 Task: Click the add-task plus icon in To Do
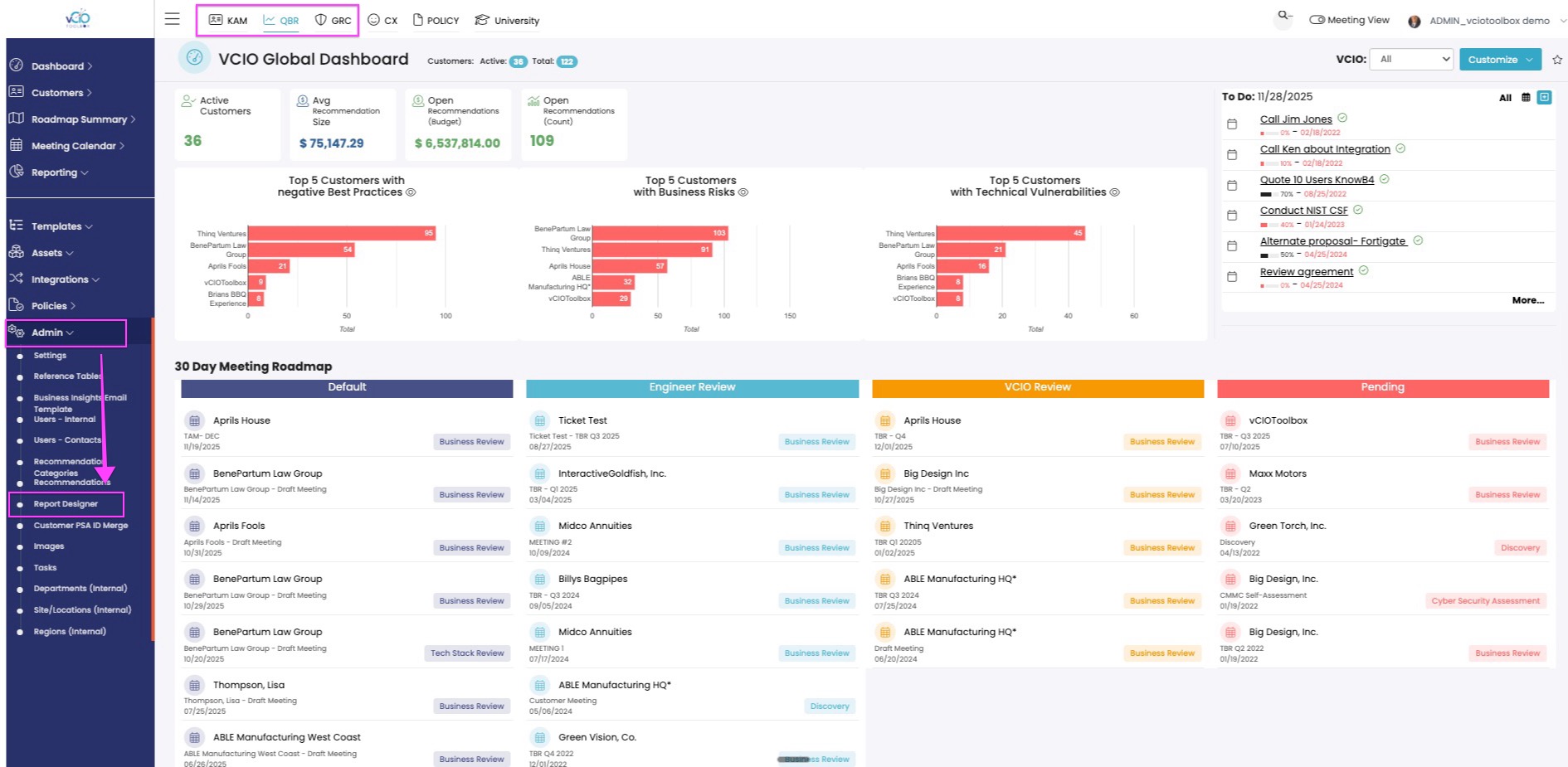(1544, 97)
